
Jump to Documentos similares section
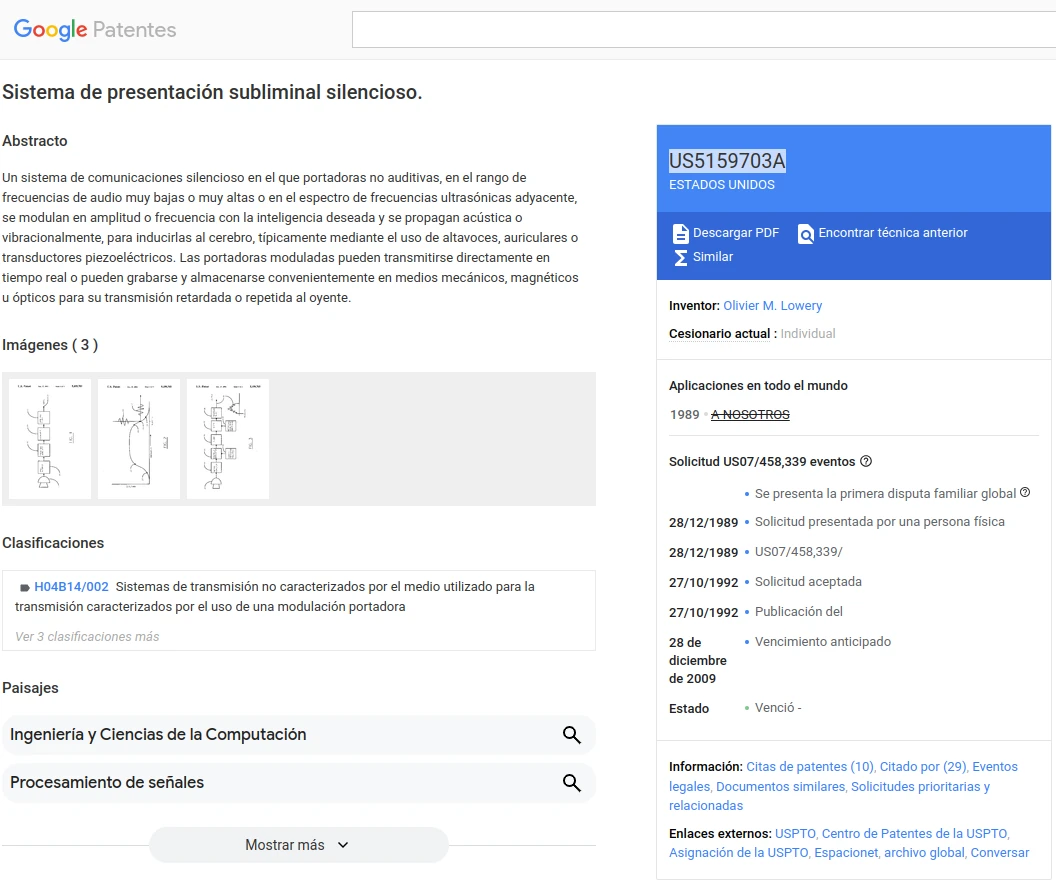[780, 787]
